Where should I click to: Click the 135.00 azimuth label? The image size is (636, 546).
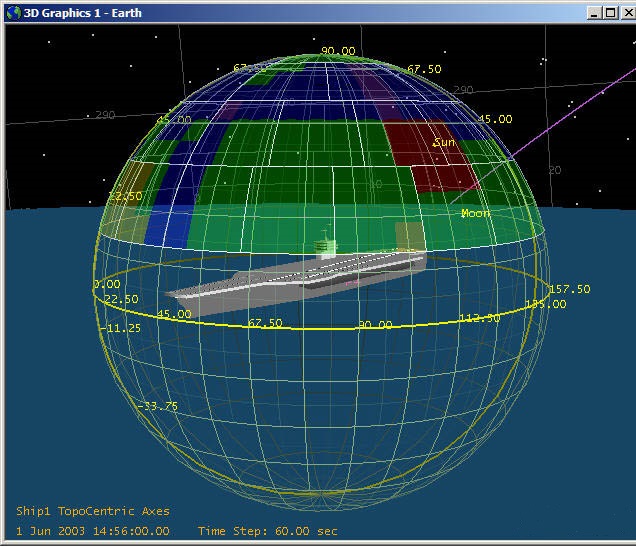click(546, 303)
